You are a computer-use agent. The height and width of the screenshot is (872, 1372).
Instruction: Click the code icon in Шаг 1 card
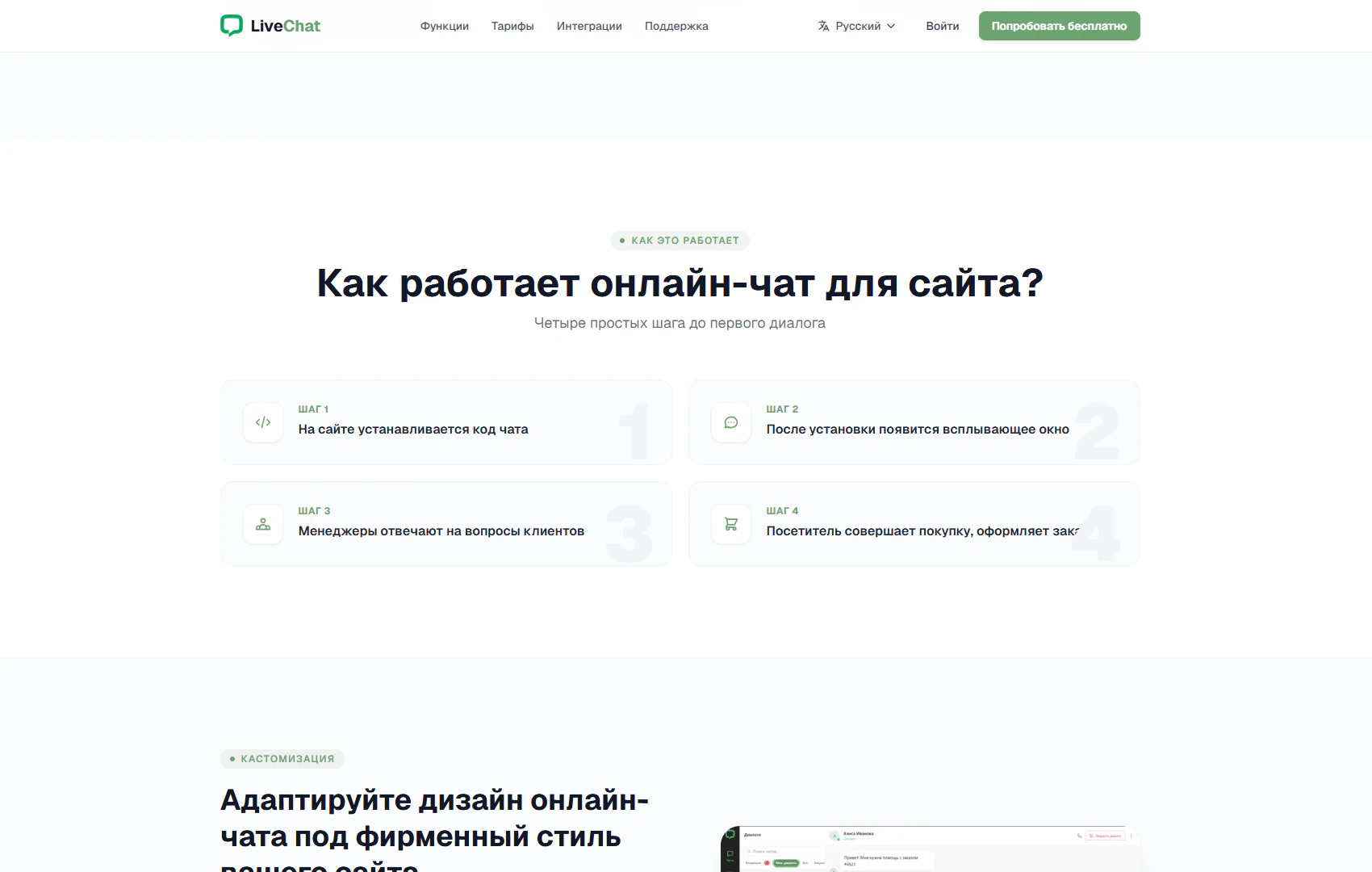[x=263, y=422]
